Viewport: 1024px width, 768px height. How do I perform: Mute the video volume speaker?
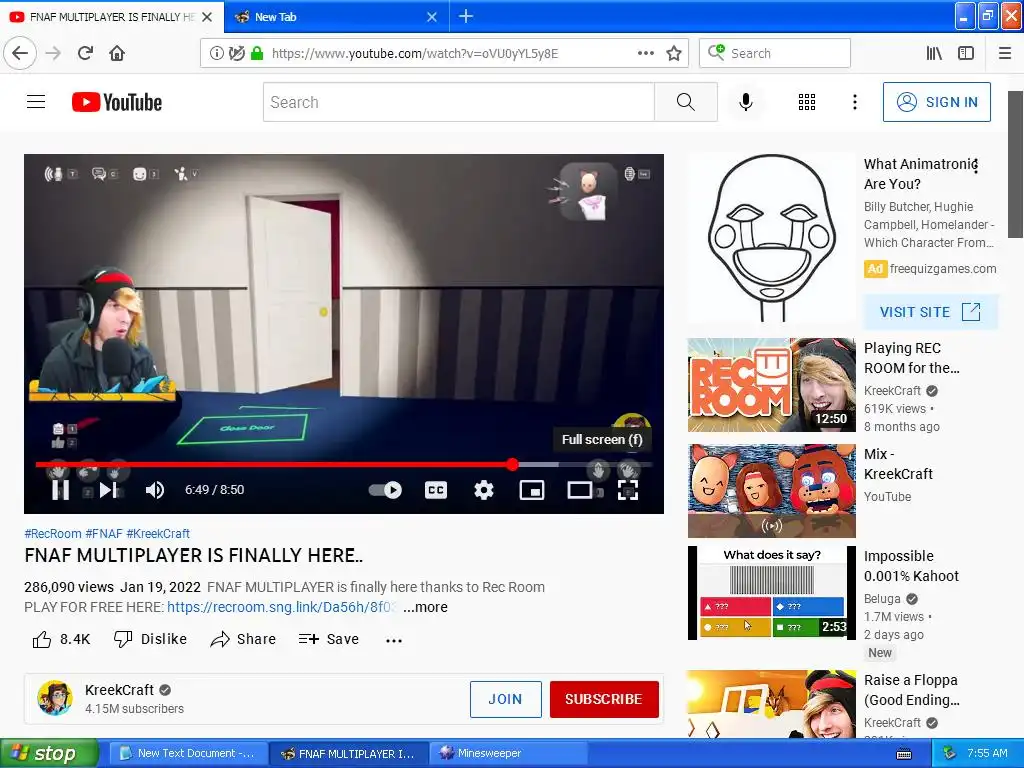pyautogui.click(x=154, y=490)
